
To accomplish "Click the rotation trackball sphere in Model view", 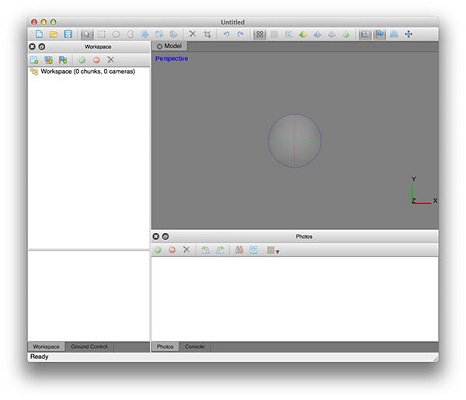I will 295,141.
